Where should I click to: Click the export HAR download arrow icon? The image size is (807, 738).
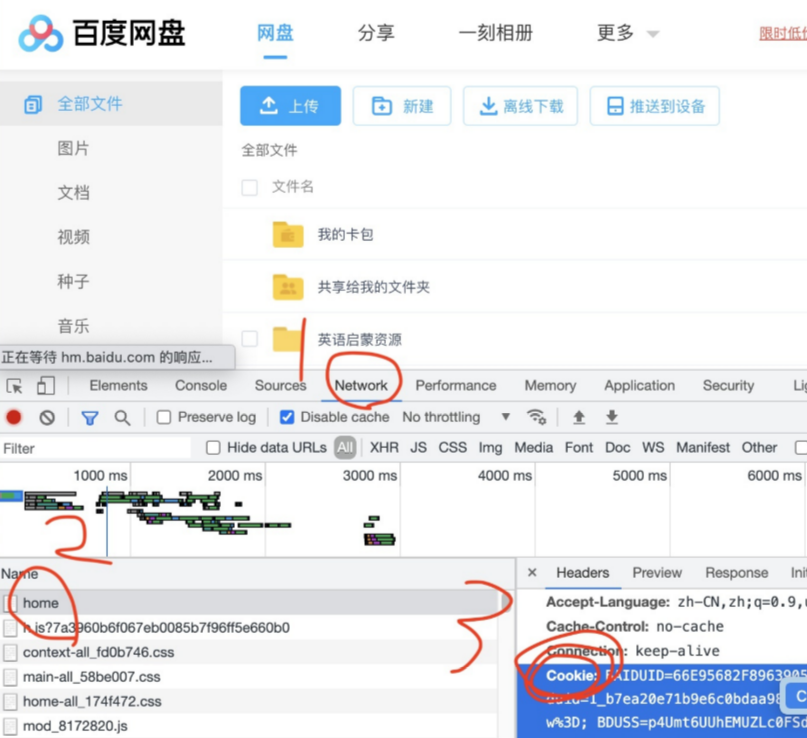[612, 417]
